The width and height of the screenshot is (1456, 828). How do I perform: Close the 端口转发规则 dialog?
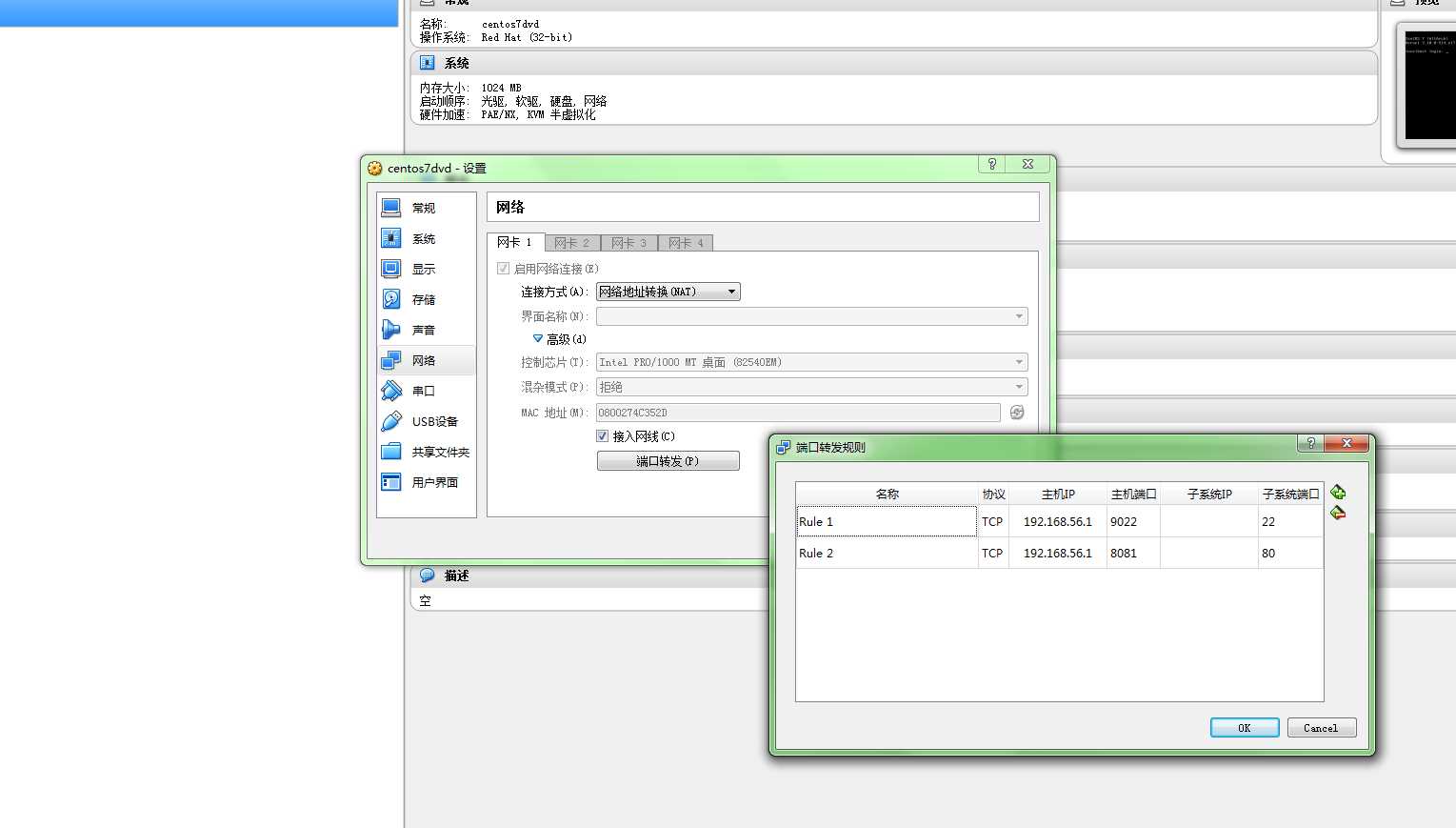[1346, 443]
